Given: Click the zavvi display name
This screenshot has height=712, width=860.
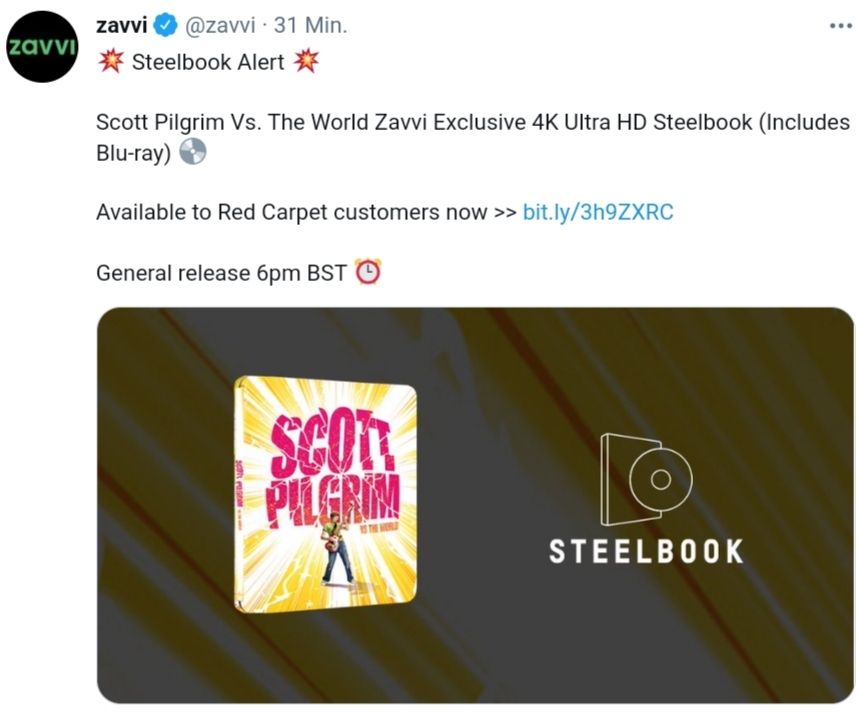Looking at the screenshot, I should (122, 25).
